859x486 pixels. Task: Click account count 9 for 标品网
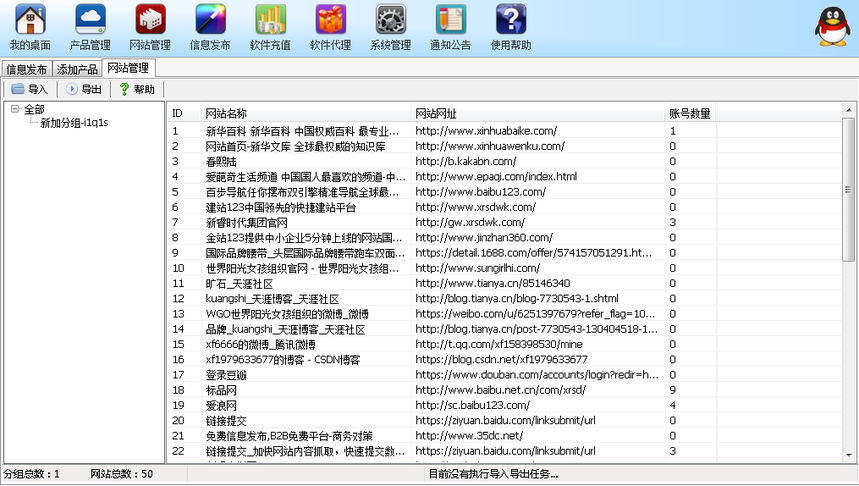pos(672,390)
